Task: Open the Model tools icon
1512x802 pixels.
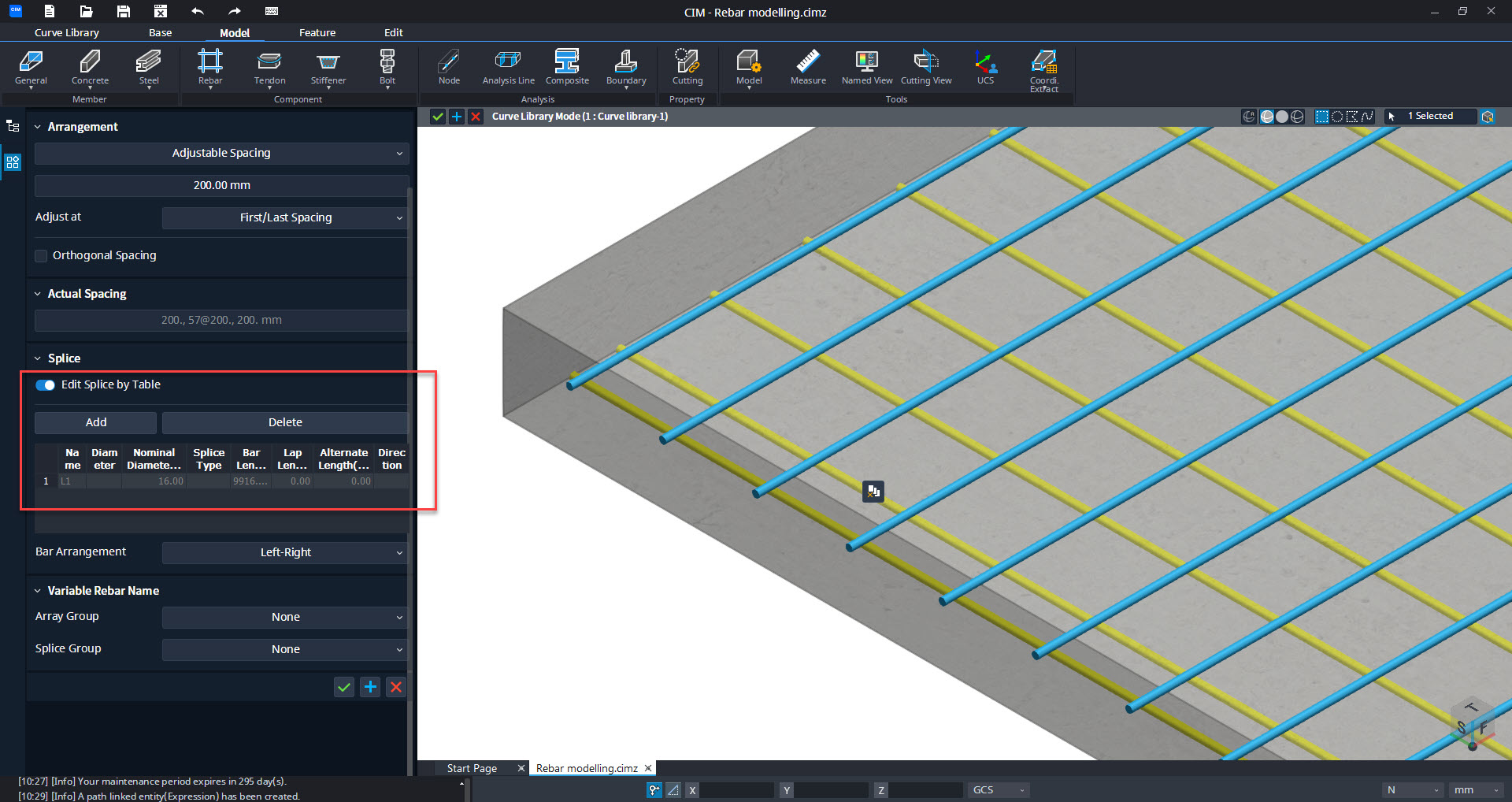Action: click(x=749, y=68)
